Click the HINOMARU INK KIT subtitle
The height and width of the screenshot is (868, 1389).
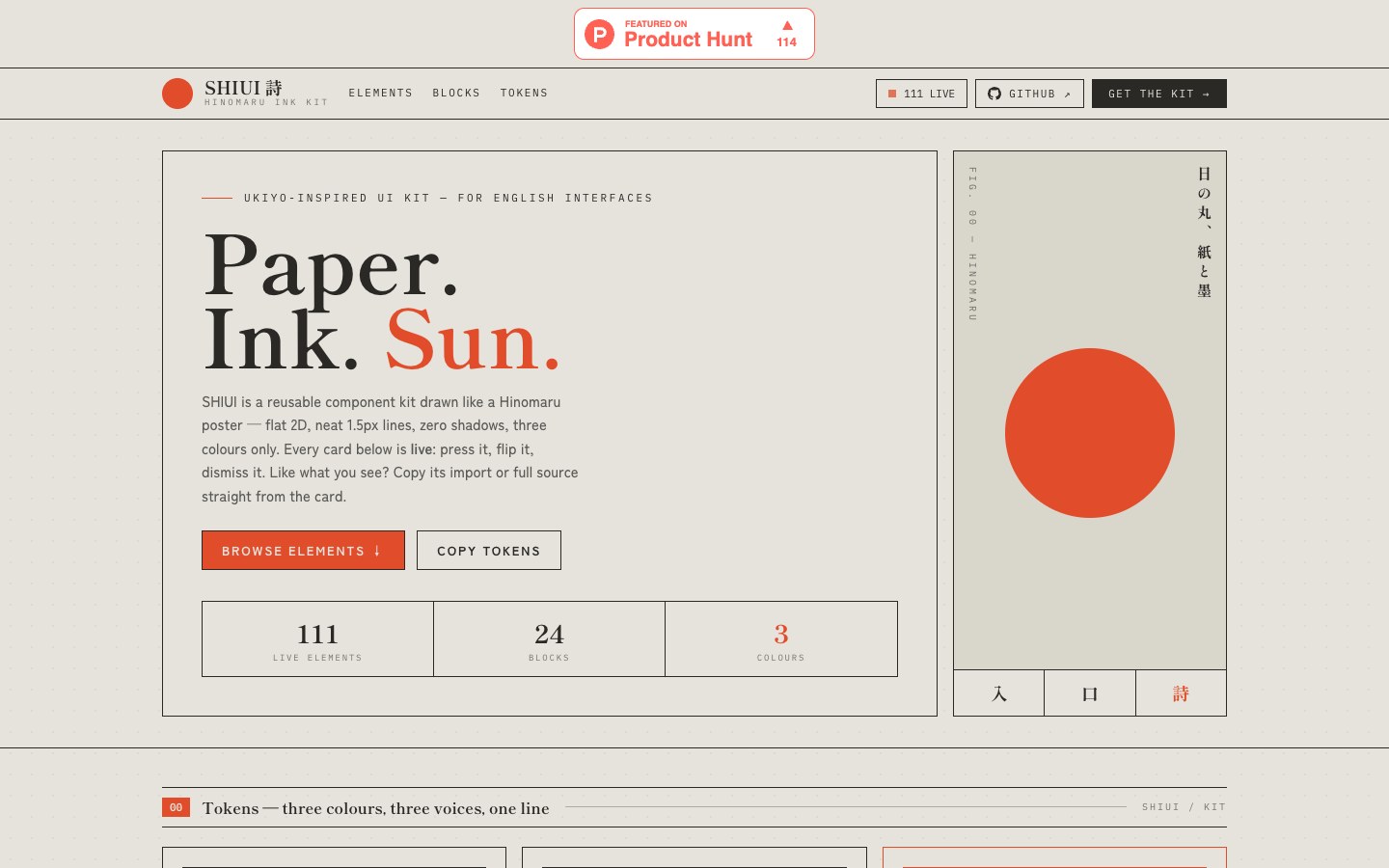click(x=266, y=102)
